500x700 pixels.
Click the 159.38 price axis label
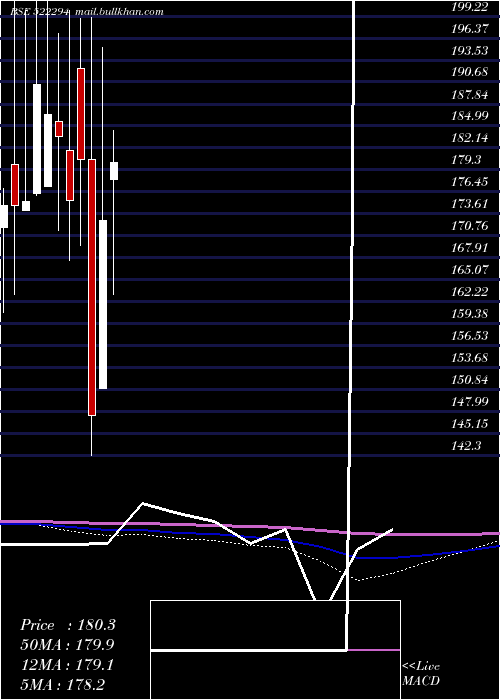point(470,313)
